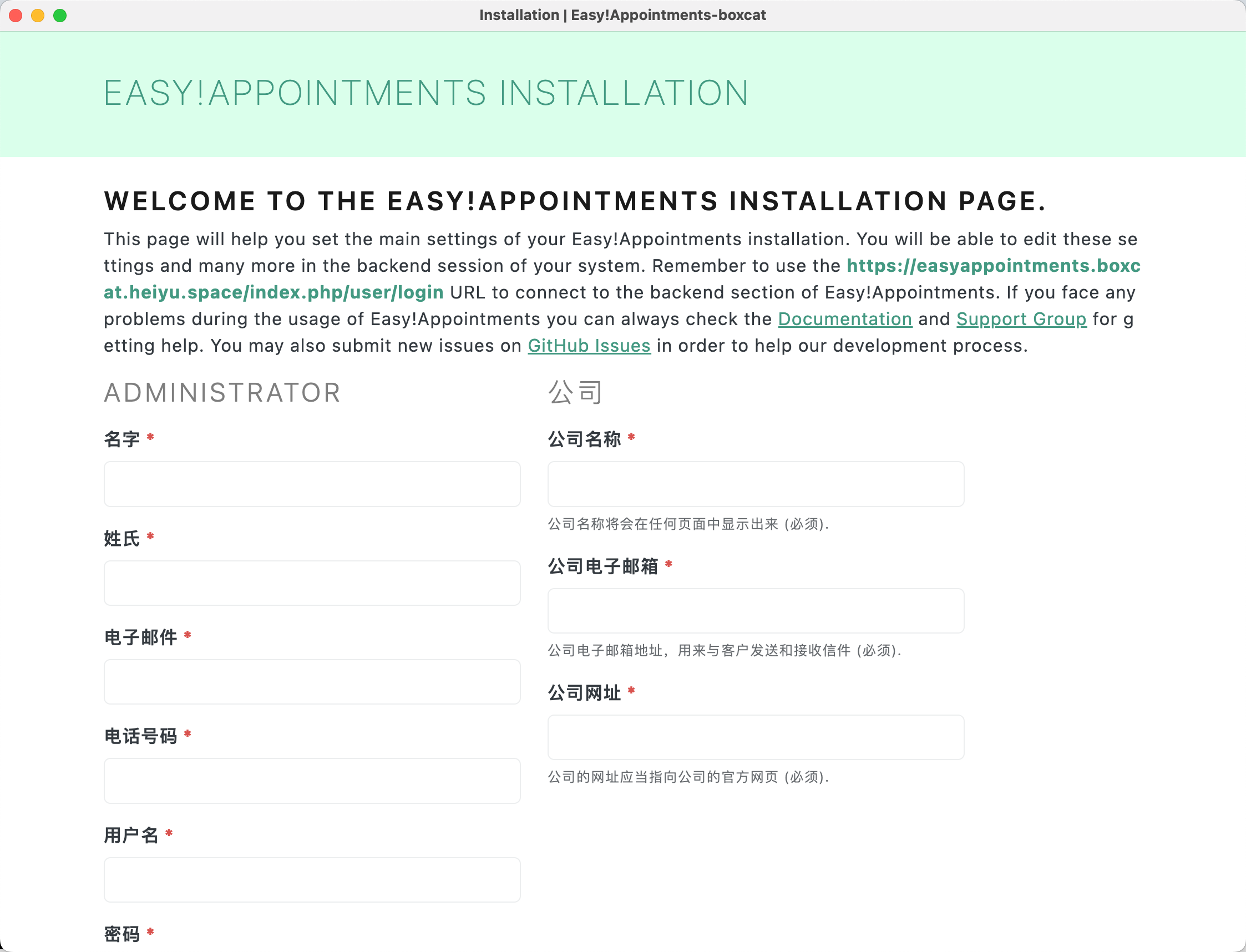This screenshot has height=952, width=1246.
Task: Focus the 用户名 input field
Action: tap(312, 880)
